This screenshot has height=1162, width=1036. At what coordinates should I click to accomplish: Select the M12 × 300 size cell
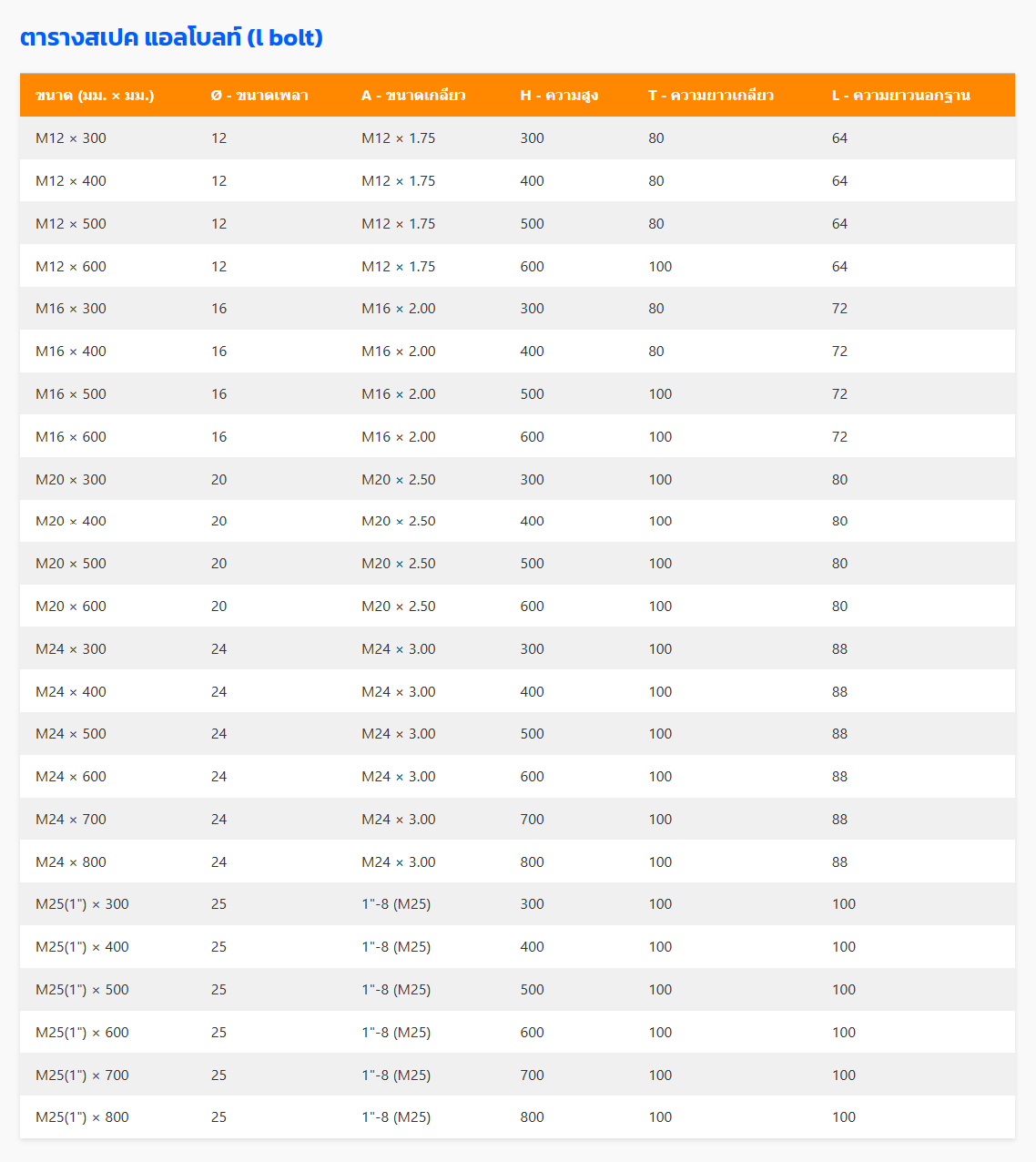[71, 138]
